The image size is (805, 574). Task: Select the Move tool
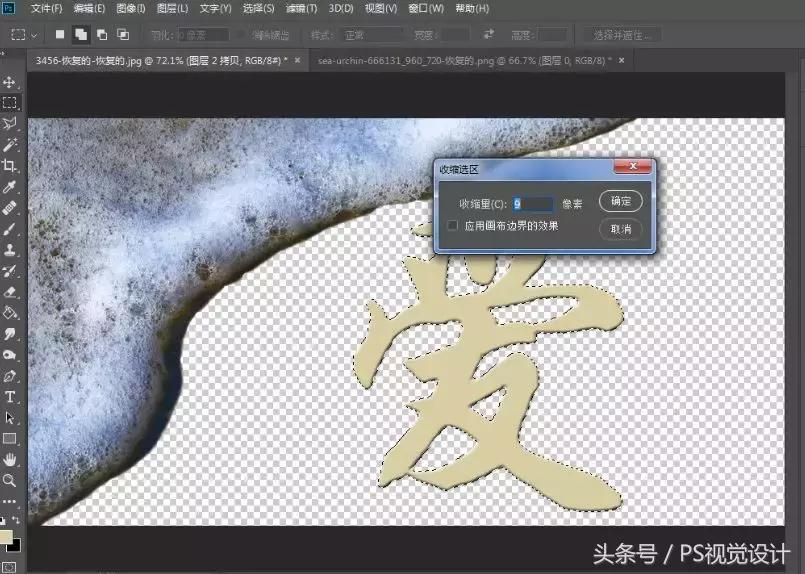tap(9, 82)
